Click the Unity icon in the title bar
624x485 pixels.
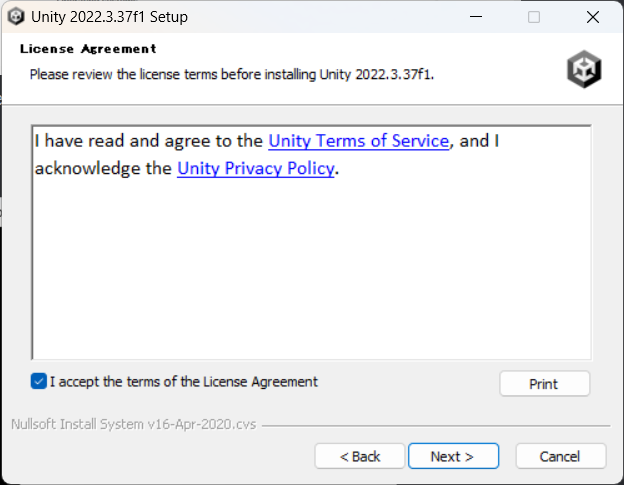[x=16, y=17]
